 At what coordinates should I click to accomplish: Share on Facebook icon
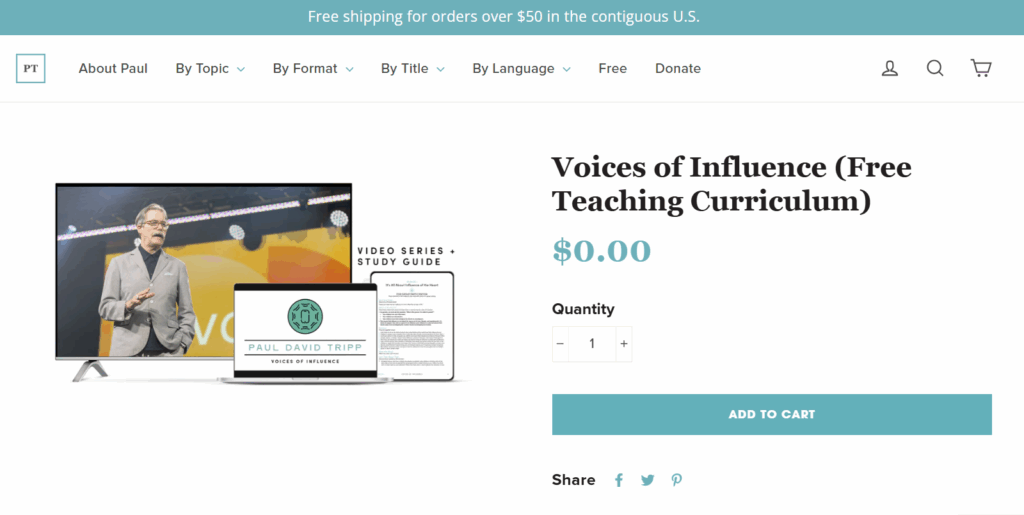(x=619, y=480)
